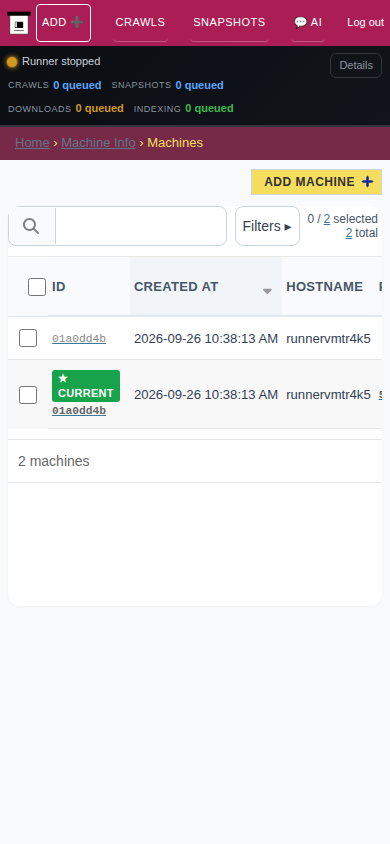Click CURRENT row created date cell
The height and width of the screenshot is (844, 390).
click(x=206, y=395)
